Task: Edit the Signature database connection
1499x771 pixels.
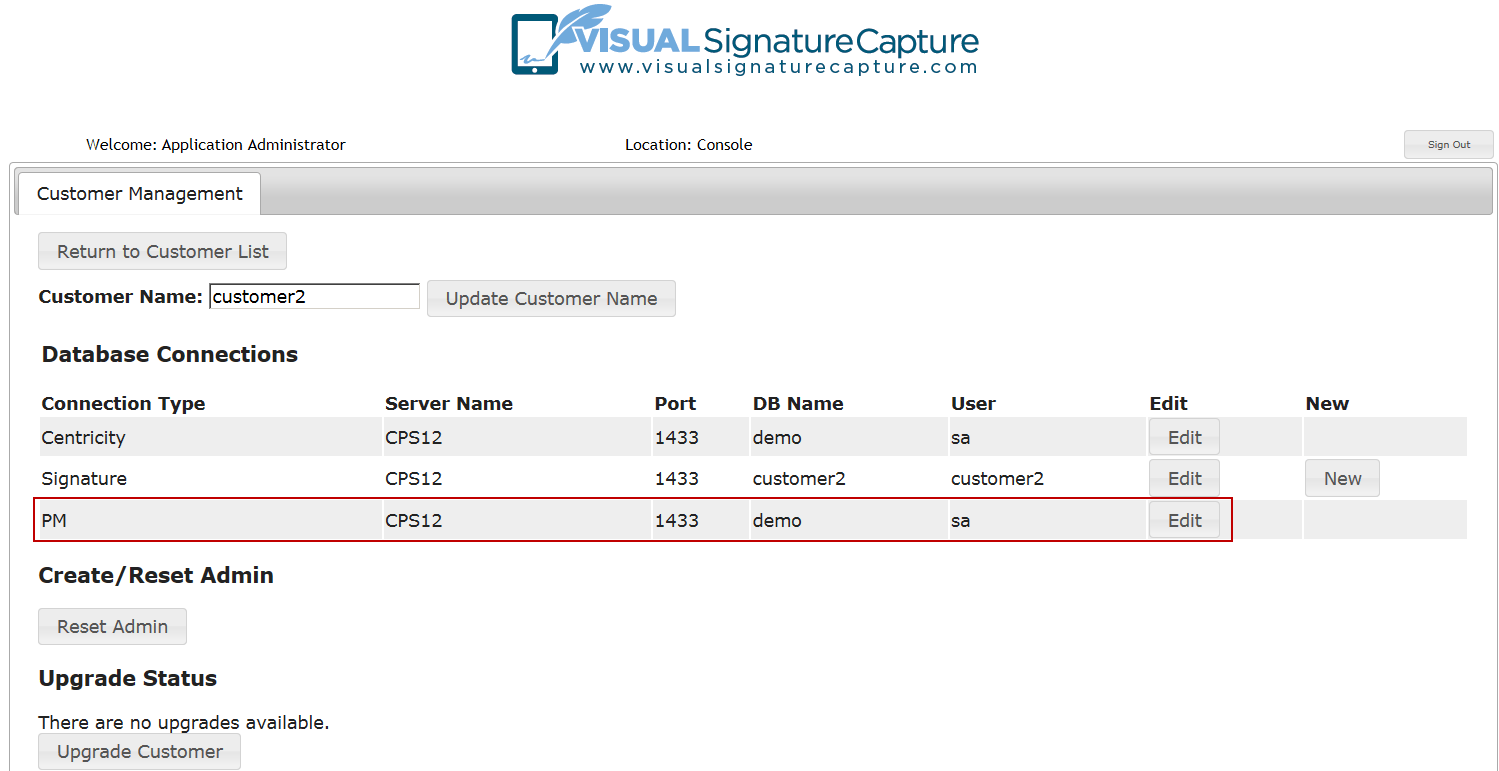Action: pyautogui.click(x=1184, y=478)
